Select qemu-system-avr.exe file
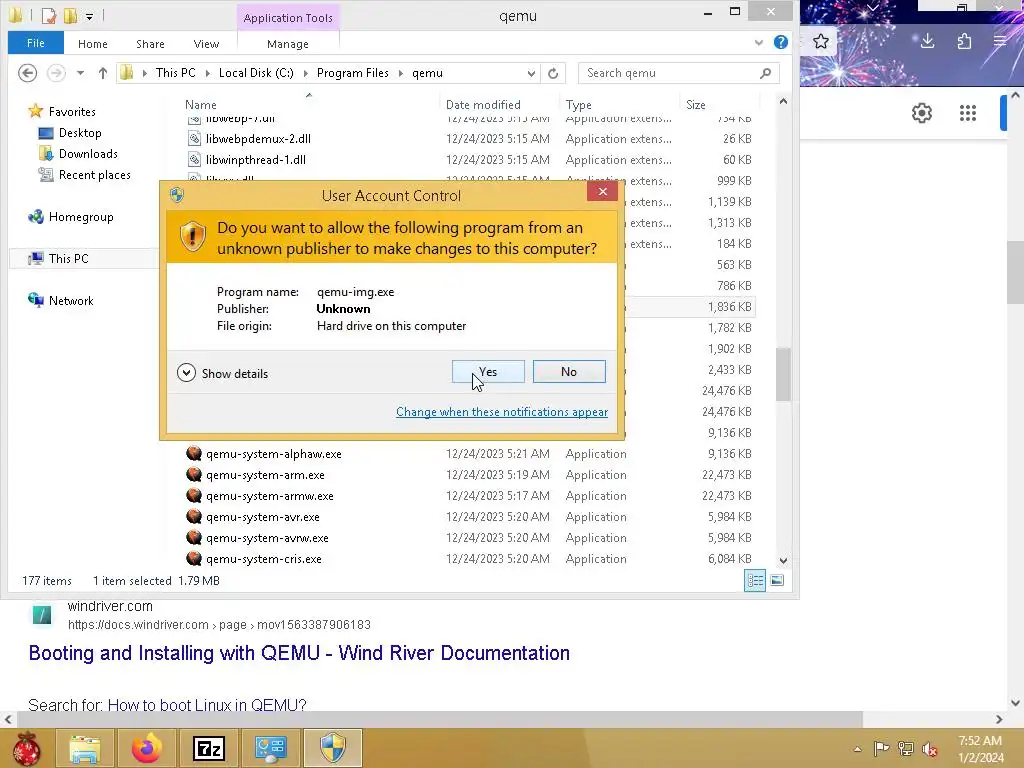This screenshot has width=1024, height=768. [x=263, y=517]
